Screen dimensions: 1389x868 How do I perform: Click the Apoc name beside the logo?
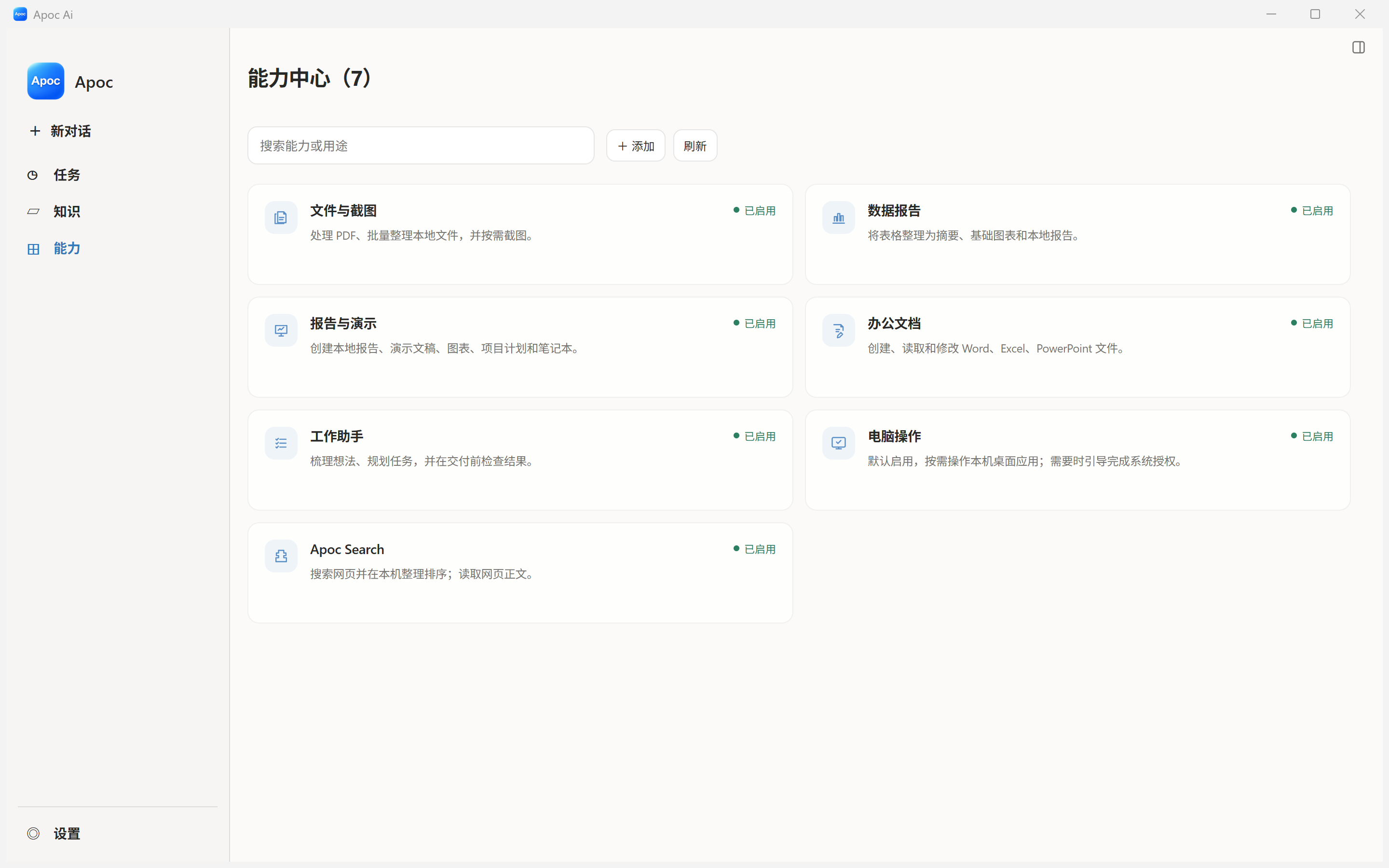(x=94, y=82)
